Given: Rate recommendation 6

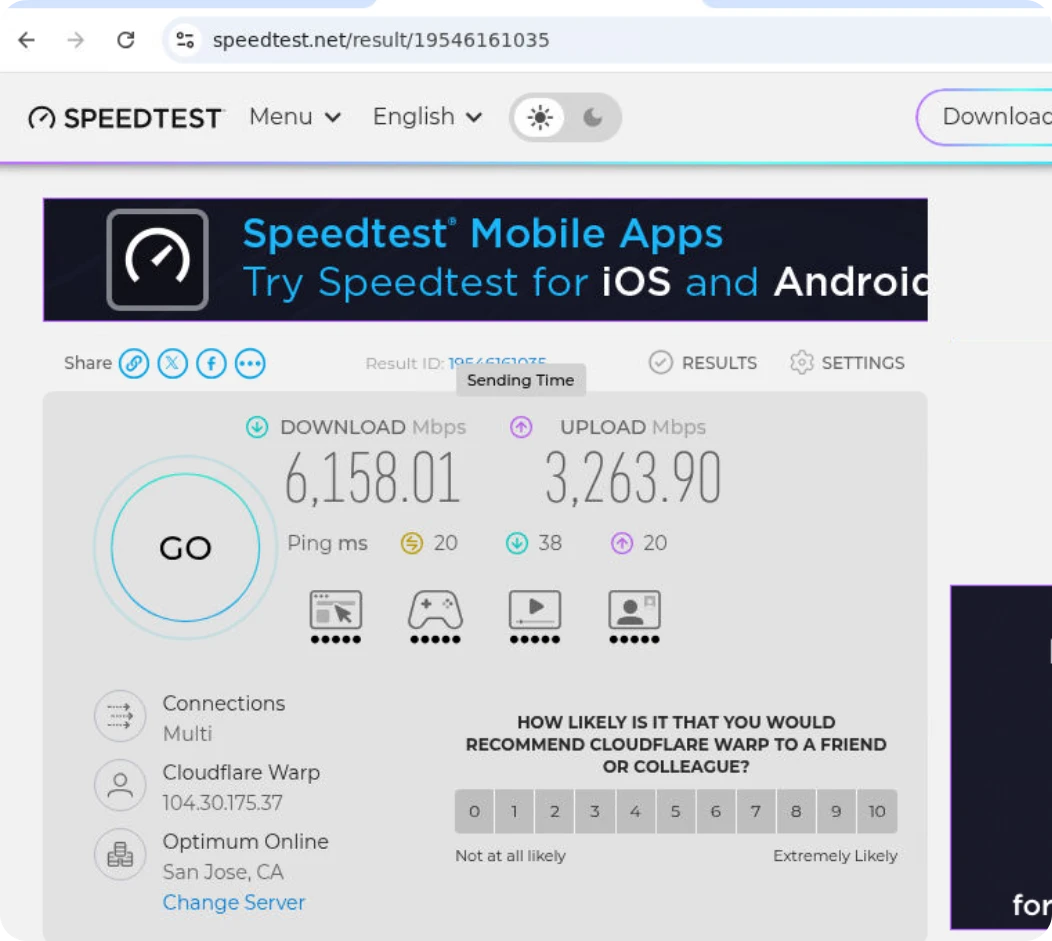Looking at the screenshot, I should pos(716,812).
